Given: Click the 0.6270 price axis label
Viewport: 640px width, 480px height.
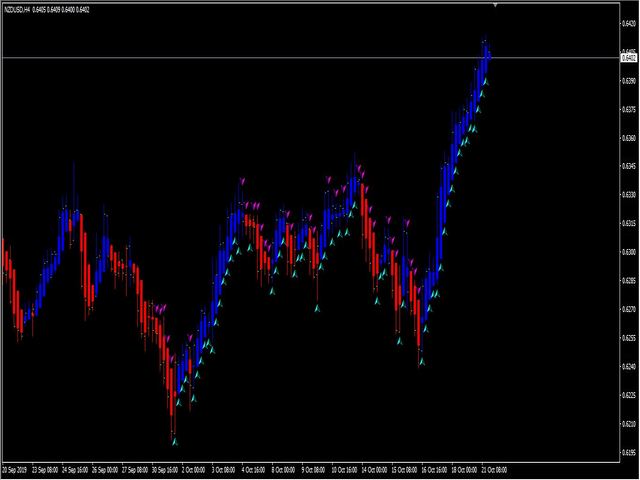Looking at the screenshot, I should [x=629, y=309].
